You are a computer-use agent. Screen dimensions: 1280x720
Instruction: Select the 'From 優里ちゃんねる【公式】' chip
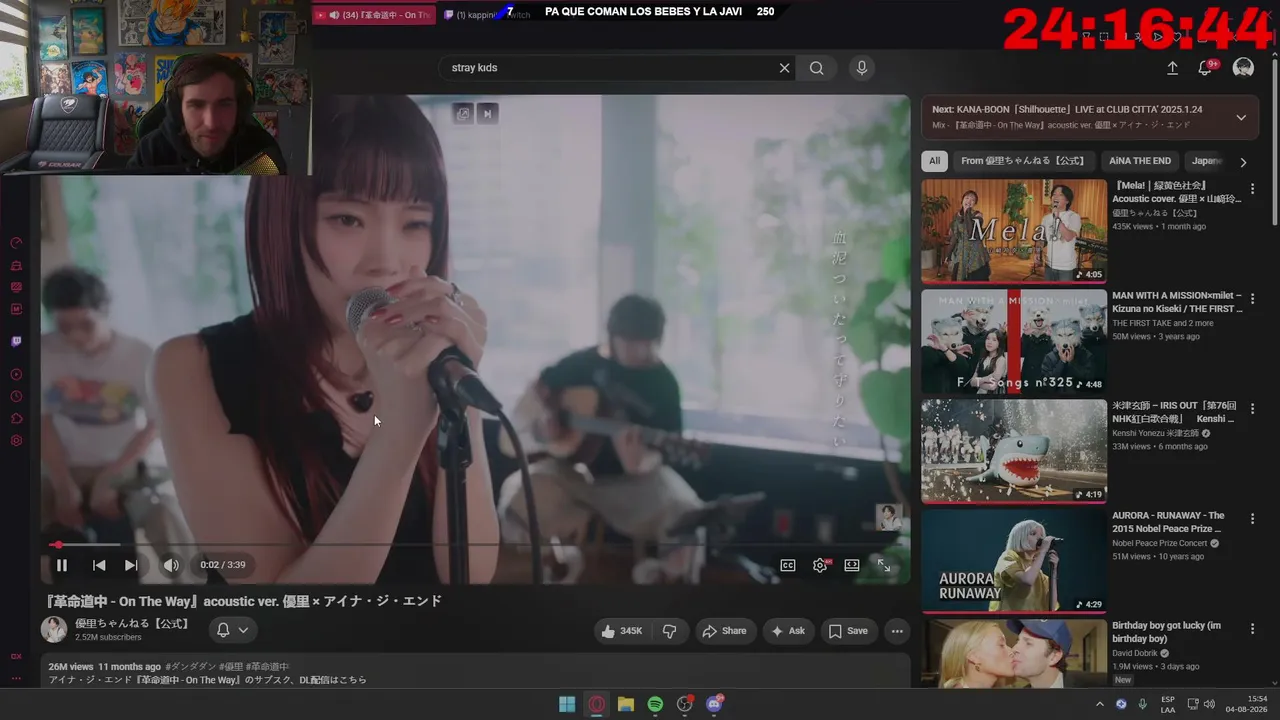tap(1023, 161)
